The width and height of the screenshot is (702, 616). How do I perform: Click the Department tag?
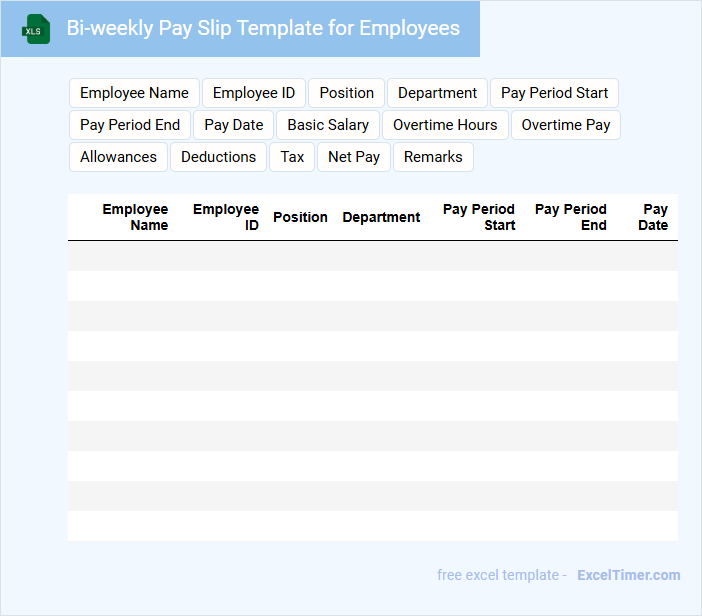click(437, 93)
